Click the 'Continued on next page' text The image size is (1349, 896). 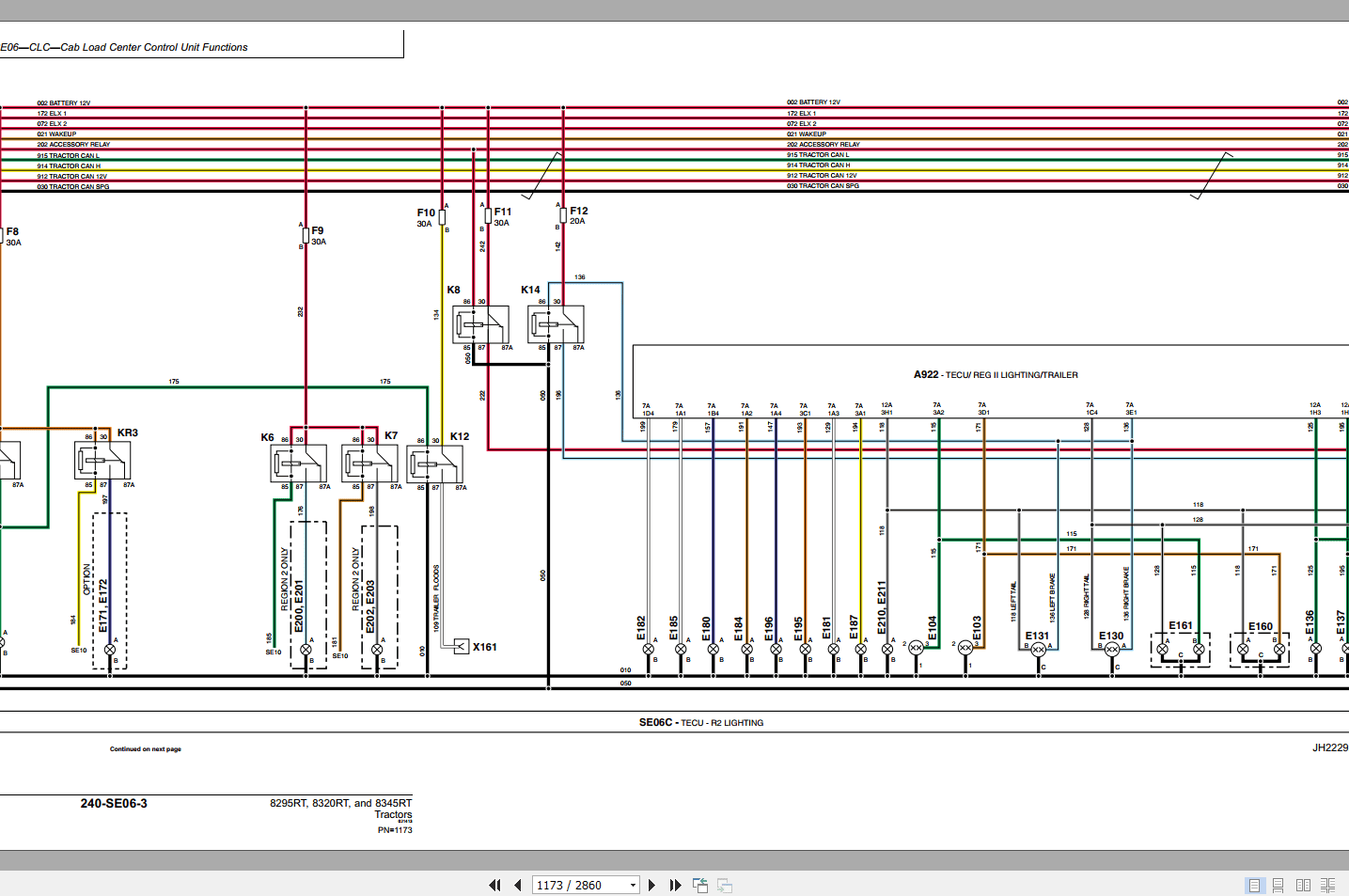[x=145, y=749]
